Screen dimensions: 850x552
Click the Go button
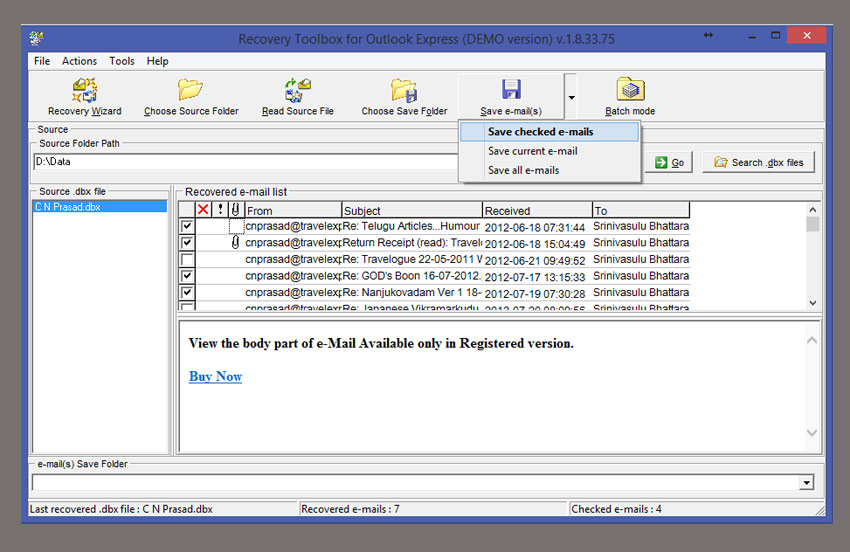(669, 163)
